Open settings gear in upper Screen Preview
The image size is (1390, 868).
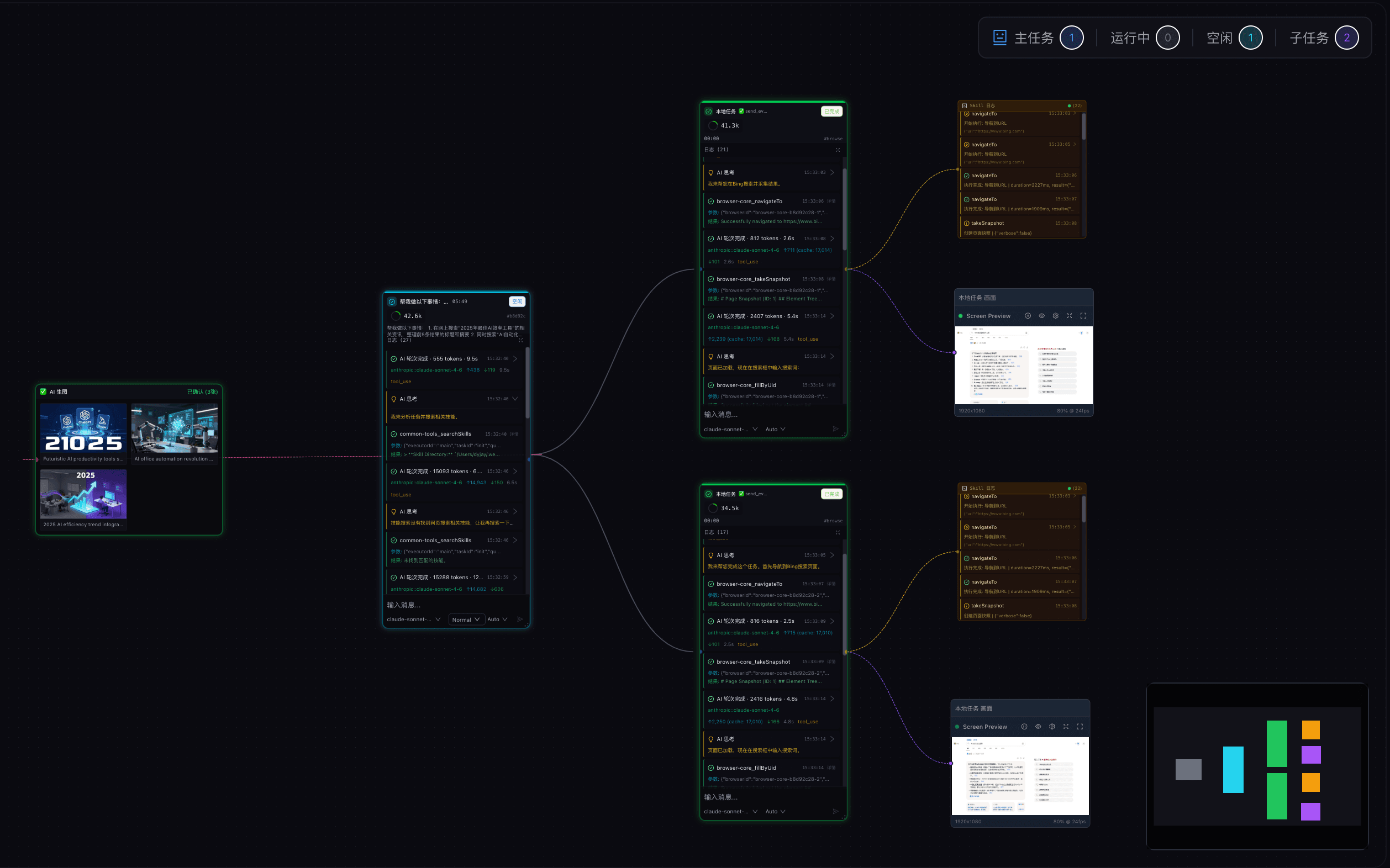coord(1055,316)
